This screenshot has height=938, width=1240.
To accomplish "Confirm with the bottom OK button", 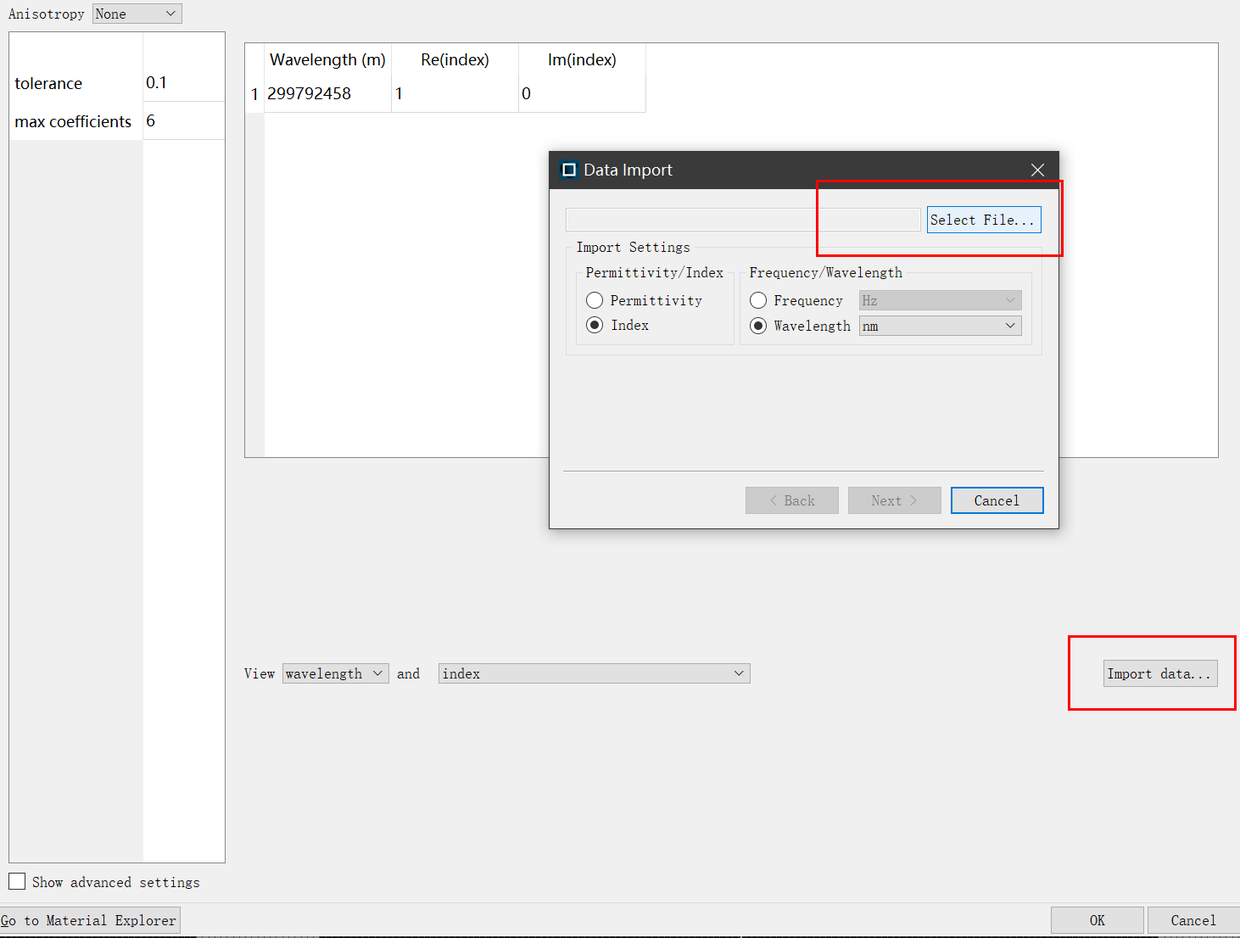I will [1097, 920].
